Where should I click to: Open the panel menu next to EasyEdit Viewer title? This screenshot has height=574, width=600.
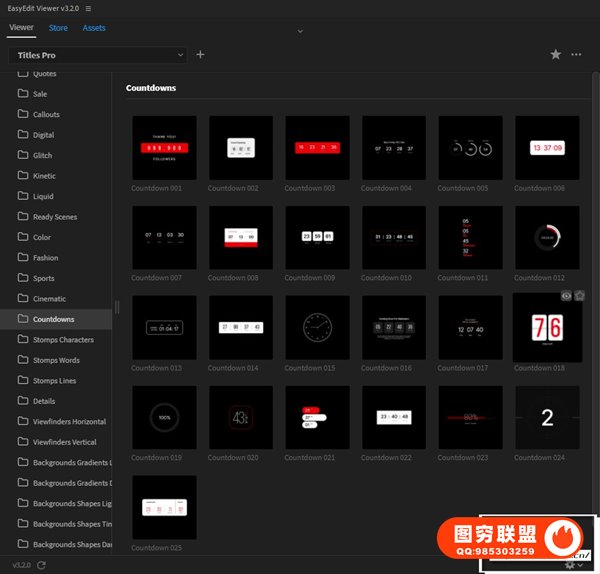click(89, 8)
